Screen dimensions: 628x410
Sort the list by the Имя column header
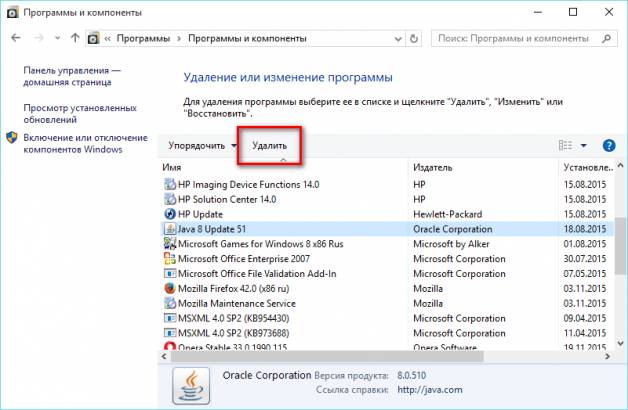pos(280,166)
